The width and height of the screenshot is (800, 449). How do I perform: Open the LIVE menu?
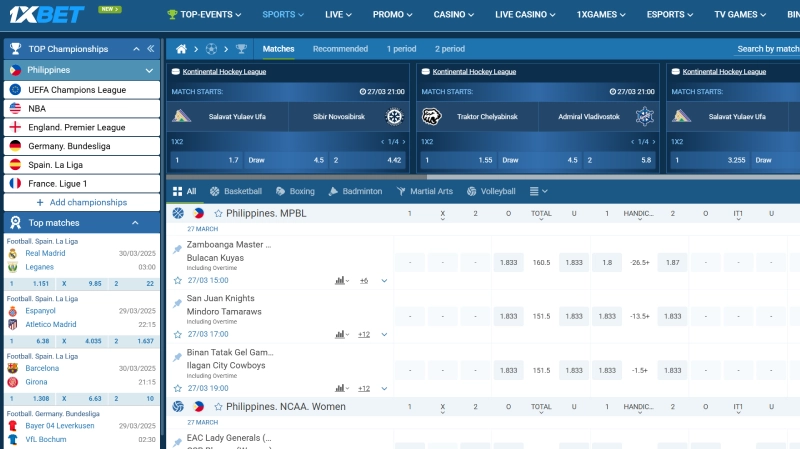coord(338,14)
